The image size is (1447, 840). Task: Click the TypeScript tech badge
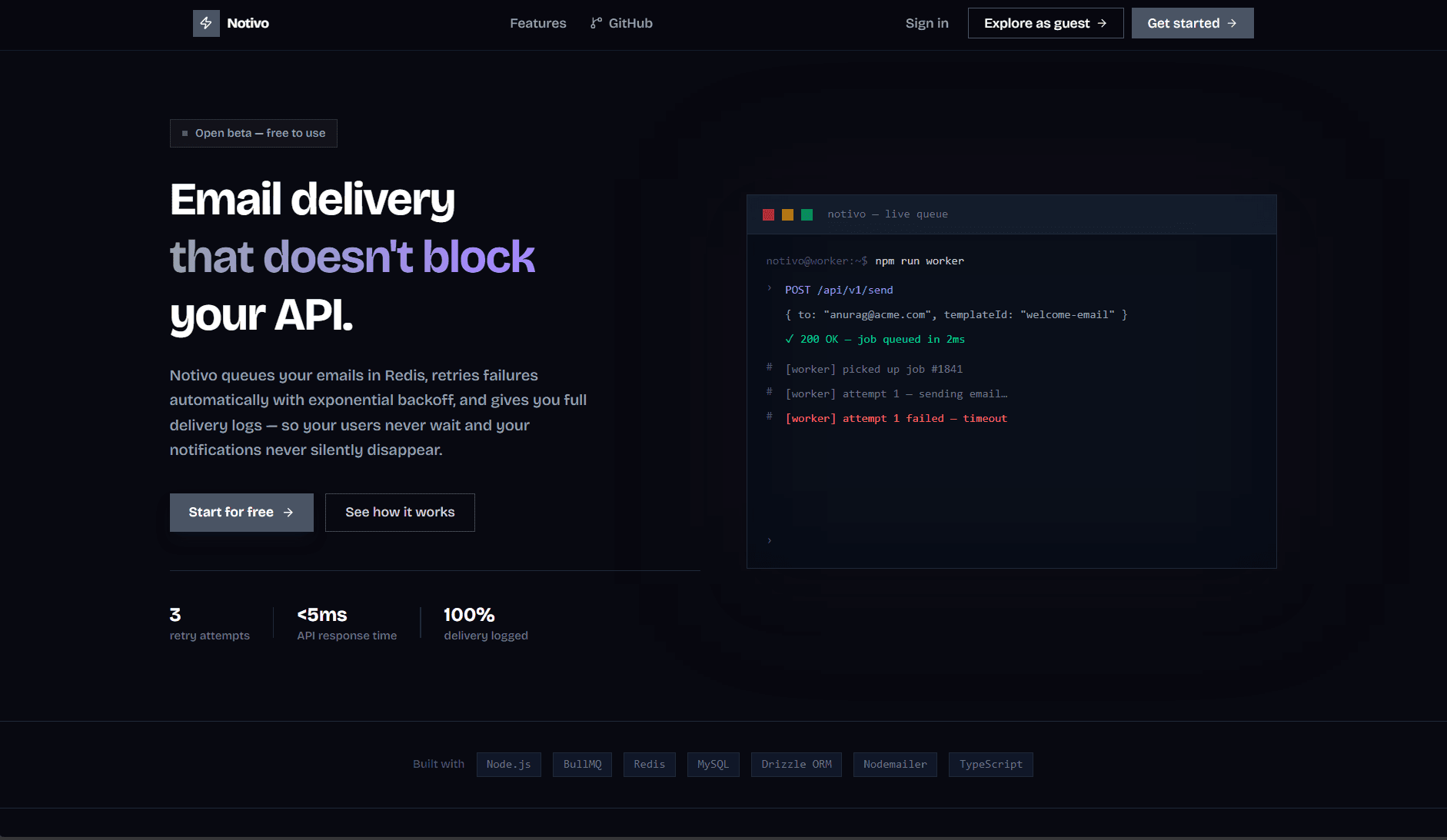tap(991, 765)
